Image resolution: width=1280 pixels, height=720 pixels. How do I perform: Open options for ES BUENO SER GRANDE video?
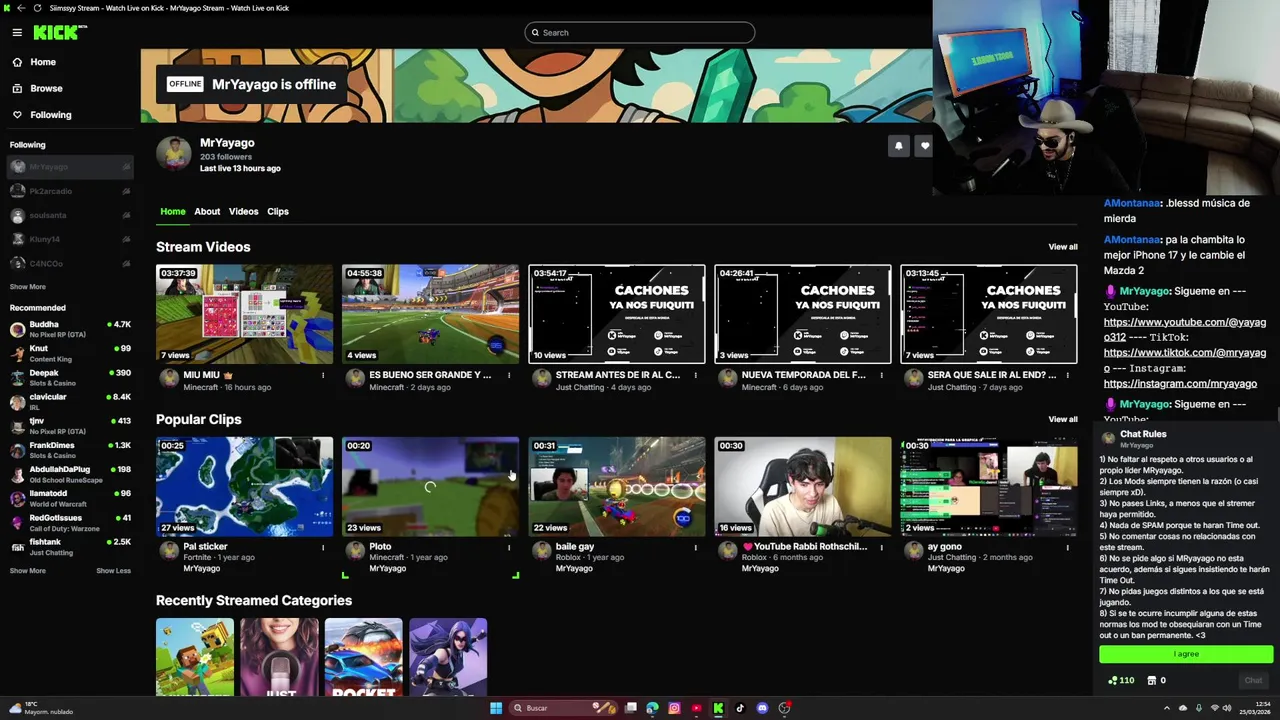click(509, 375)
